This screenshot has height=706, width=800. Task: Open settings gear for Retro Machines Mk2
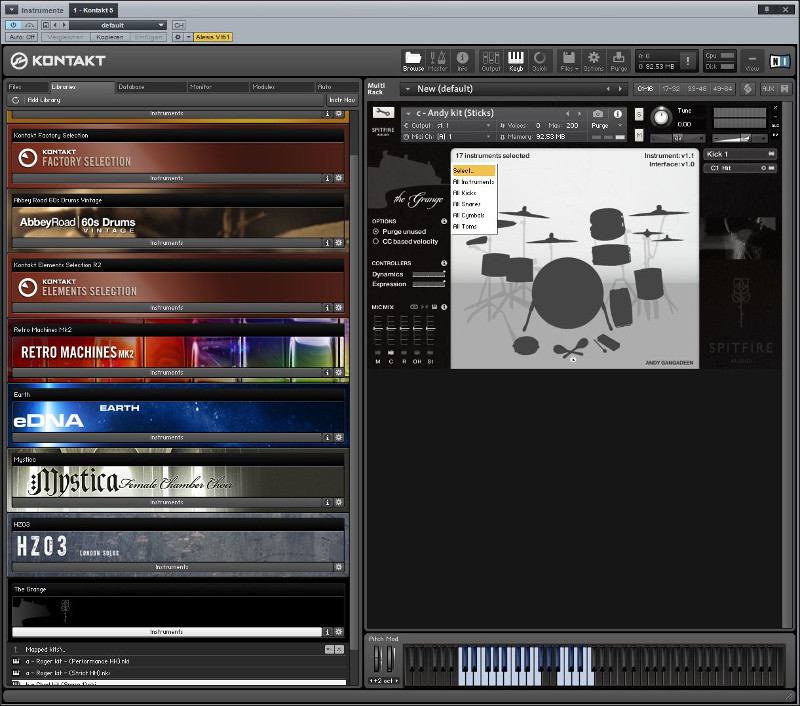(x=339, y=372)
